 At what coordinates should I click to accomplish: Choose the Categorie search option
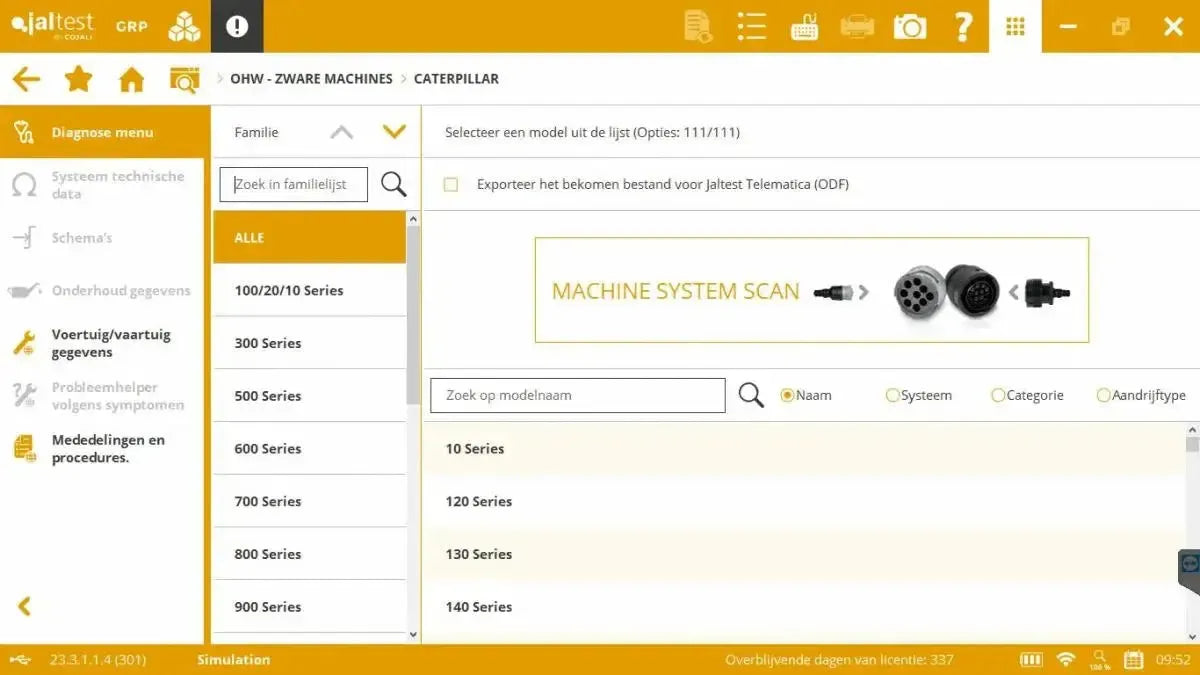(998, 395)
